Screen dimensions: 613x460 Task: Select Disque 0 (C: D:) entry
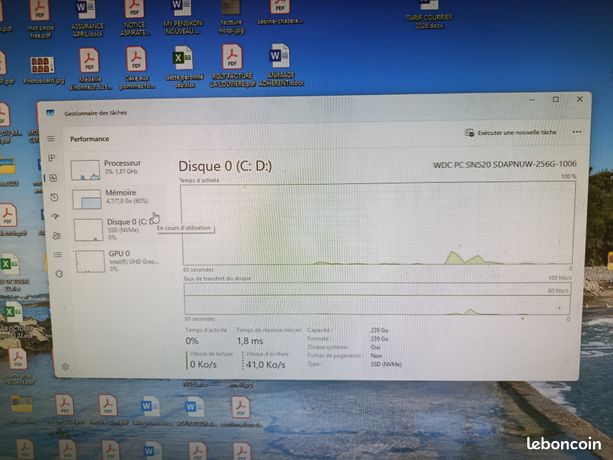[119, 229]
